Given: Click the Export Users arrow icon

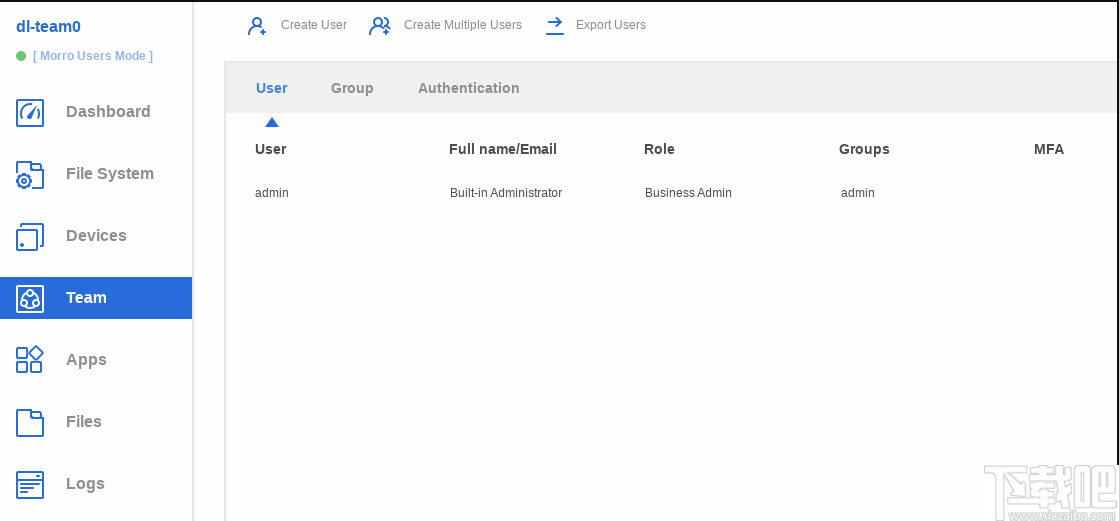Looking at the screenshot, I should click(555, 26).
